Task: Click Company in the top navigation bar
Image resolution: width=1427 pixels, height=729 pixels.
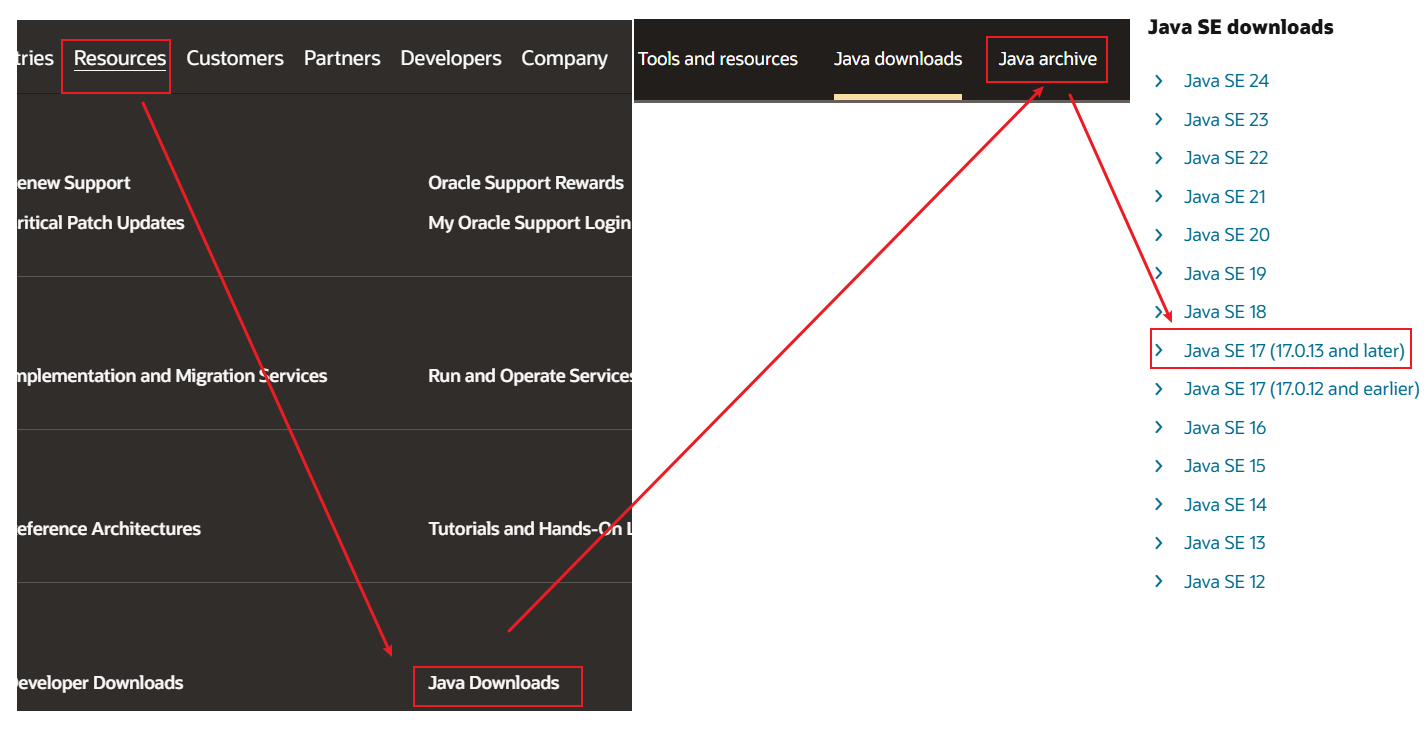Action: (x=564, y=59)
